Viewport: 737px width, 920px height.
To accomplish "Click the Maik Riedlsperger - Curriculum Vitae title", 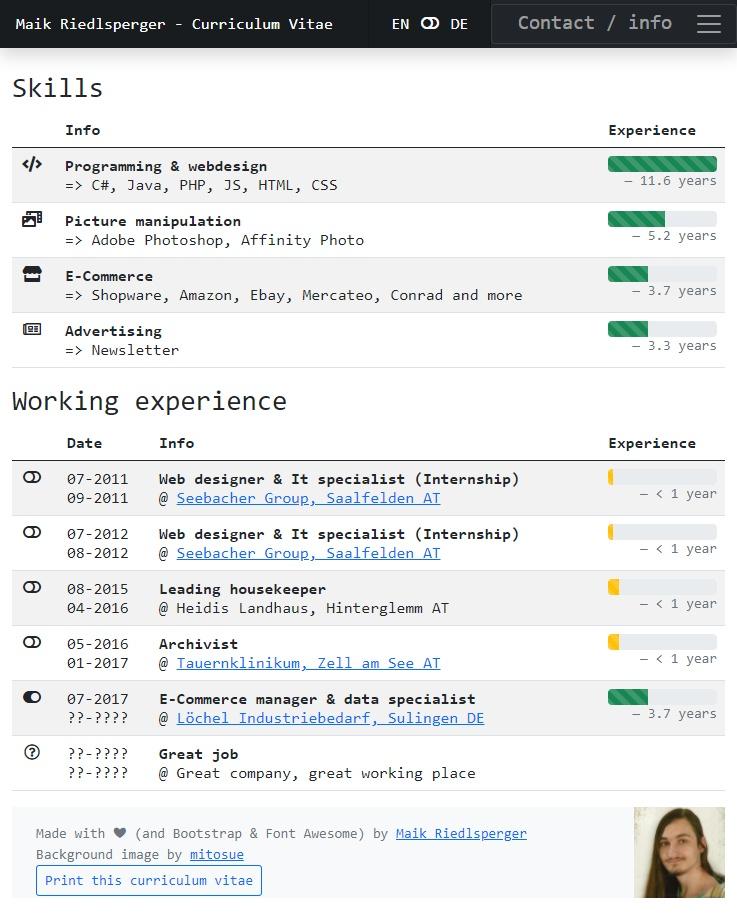I will [174, 24].
